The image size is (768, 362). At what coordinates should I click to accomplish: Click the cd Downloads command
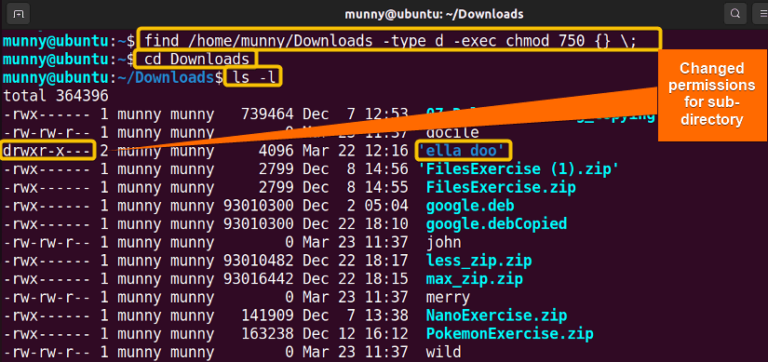coord(196,59)
